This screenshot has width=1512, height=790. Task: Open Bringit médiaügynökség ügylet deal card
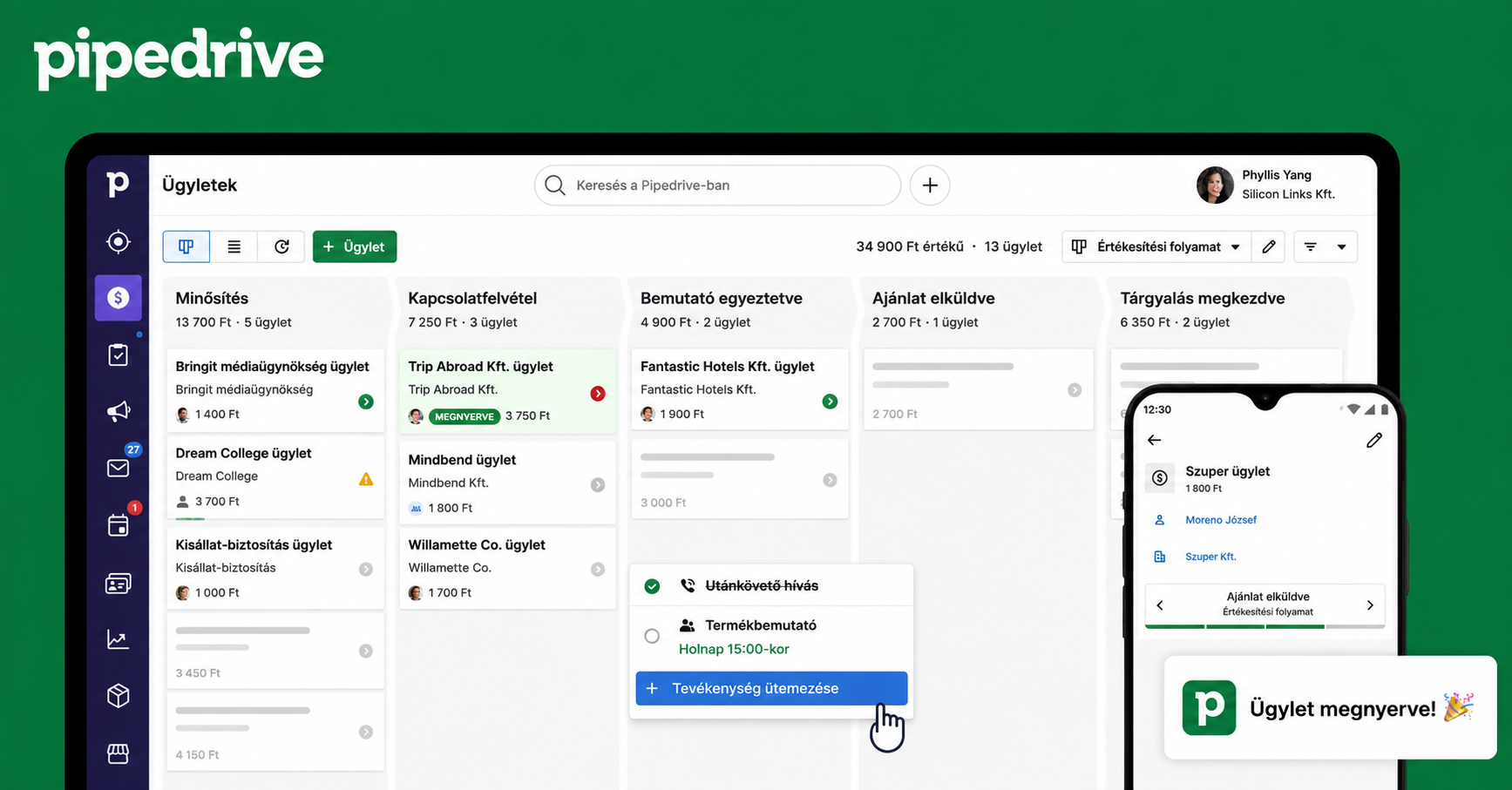(275, 389)
